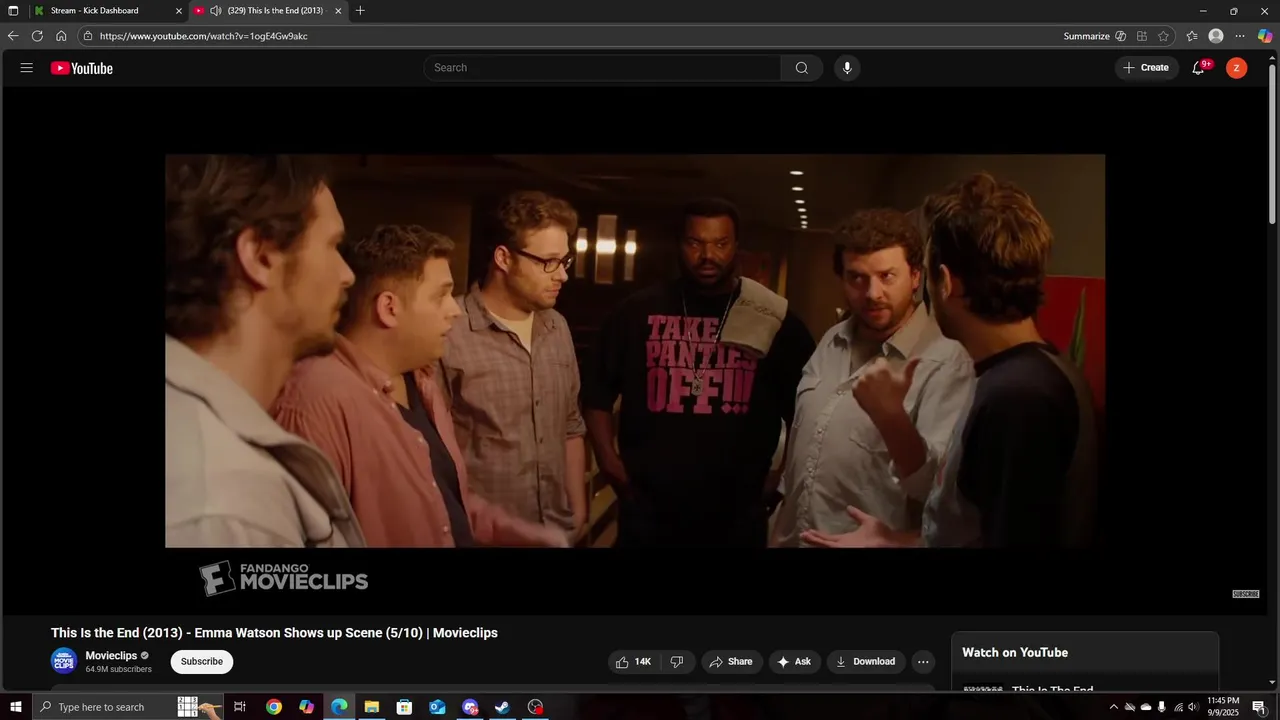The width and height of the screenshot is (1280, 720).
Task: Open the YouTube guide hamburger menu
Action: click(x=27, y=68)
